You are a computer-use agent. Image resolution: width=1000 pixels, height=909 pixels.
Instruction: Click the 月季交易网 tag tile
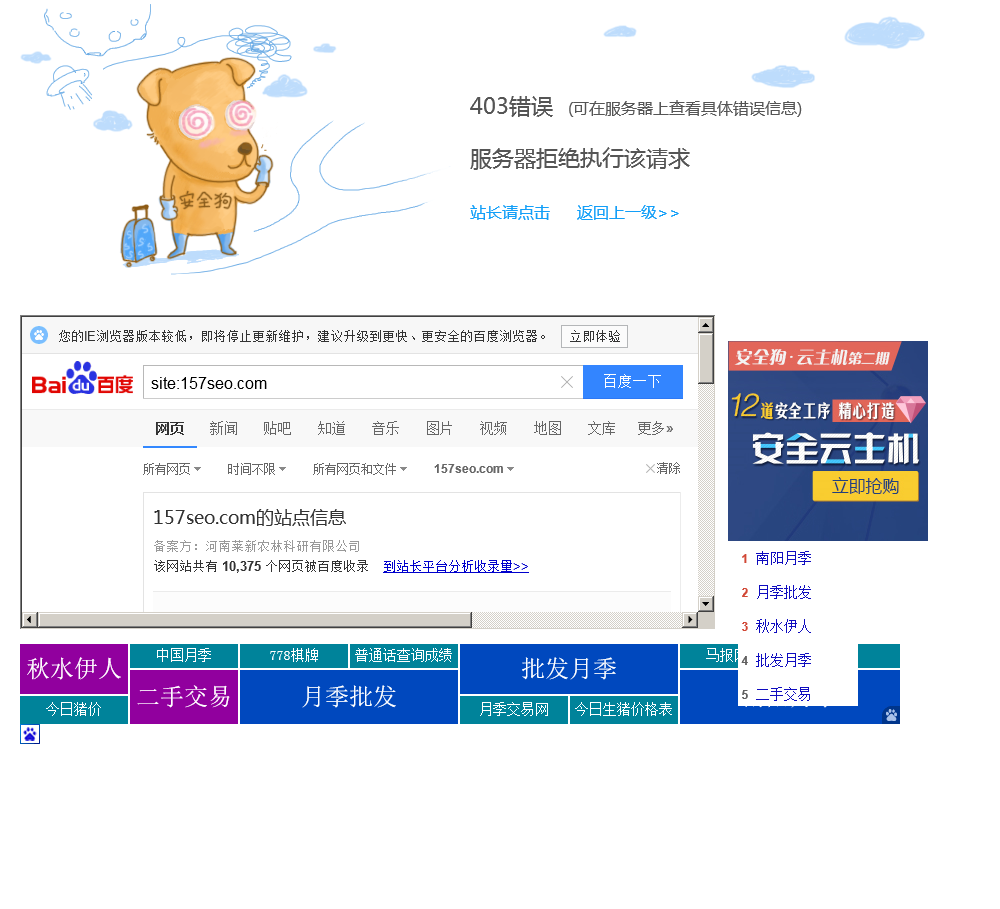(514, 710)
